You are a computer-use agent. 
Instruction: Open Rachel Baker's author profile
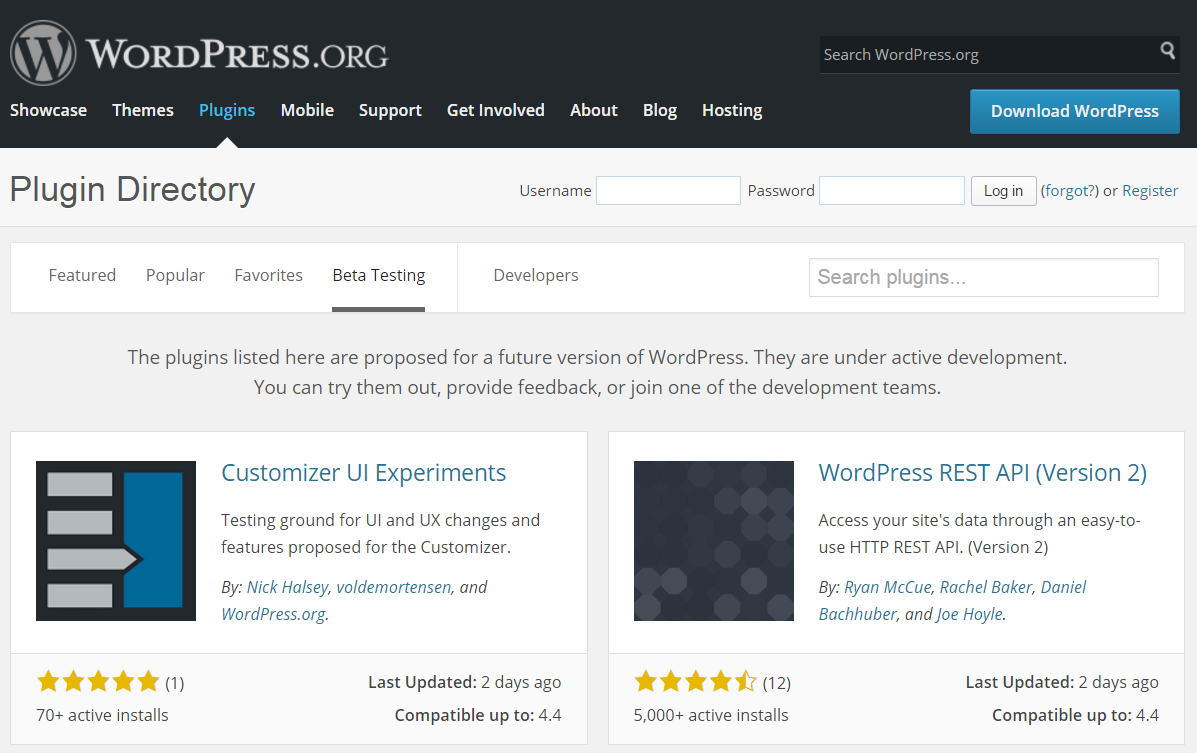(x=986, y=587)
